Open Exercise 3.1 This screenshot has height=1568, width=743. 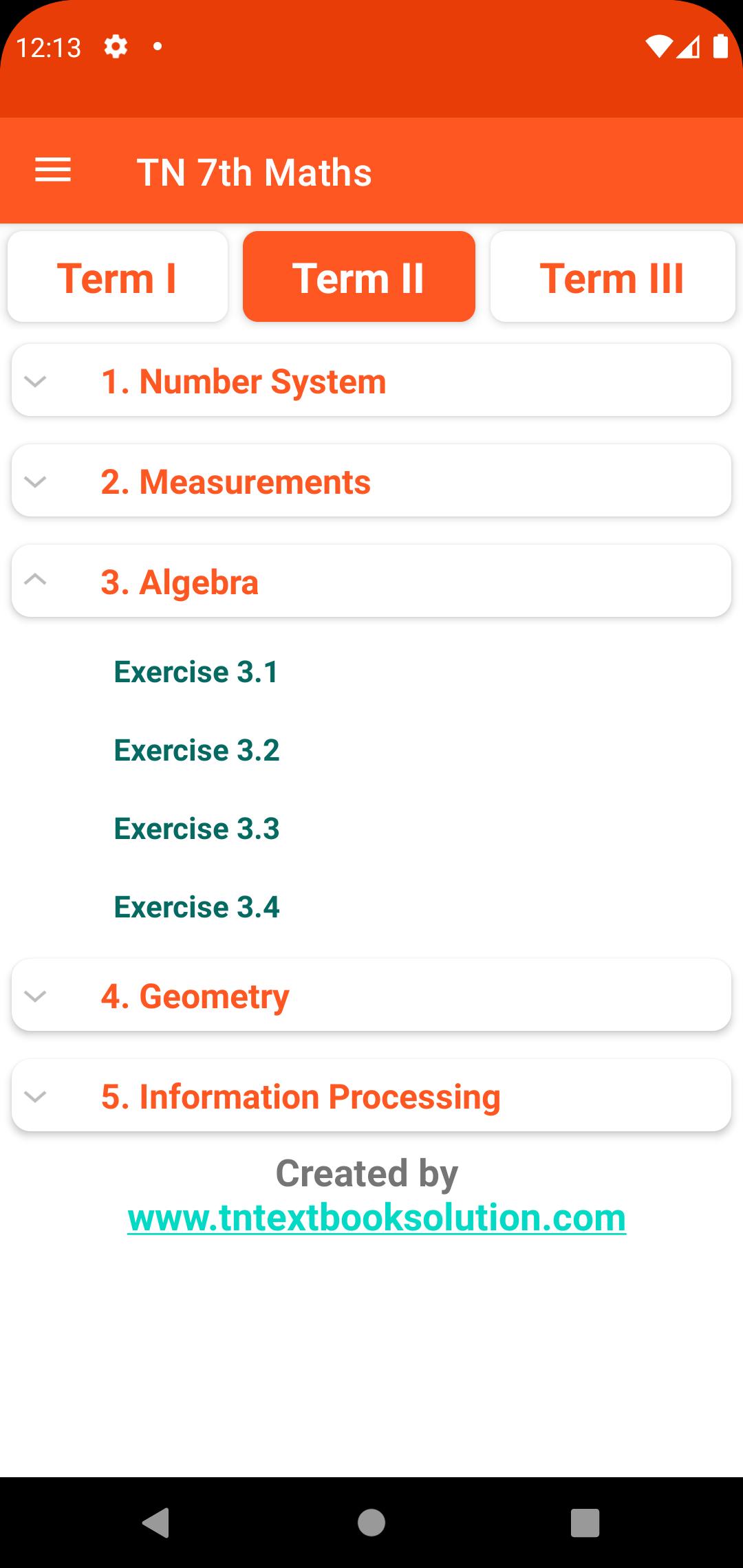pos(196,672)
